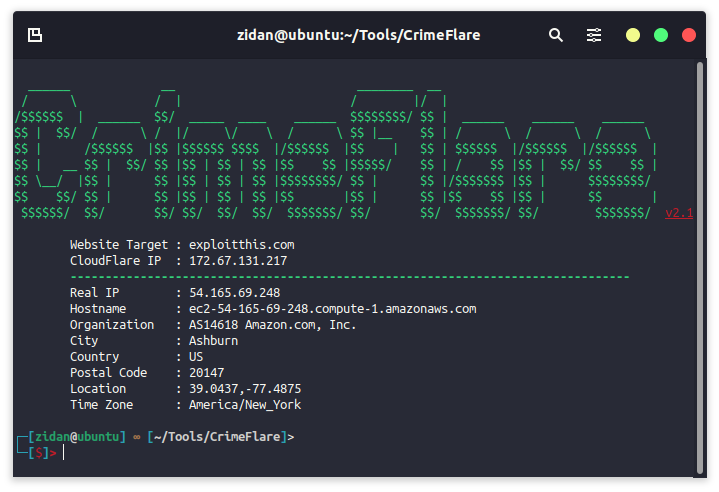Select the CloudFlare IP 172.67.131.217
Image resolution: width=719 pixels, height=492 pixels.
point(238,260)
